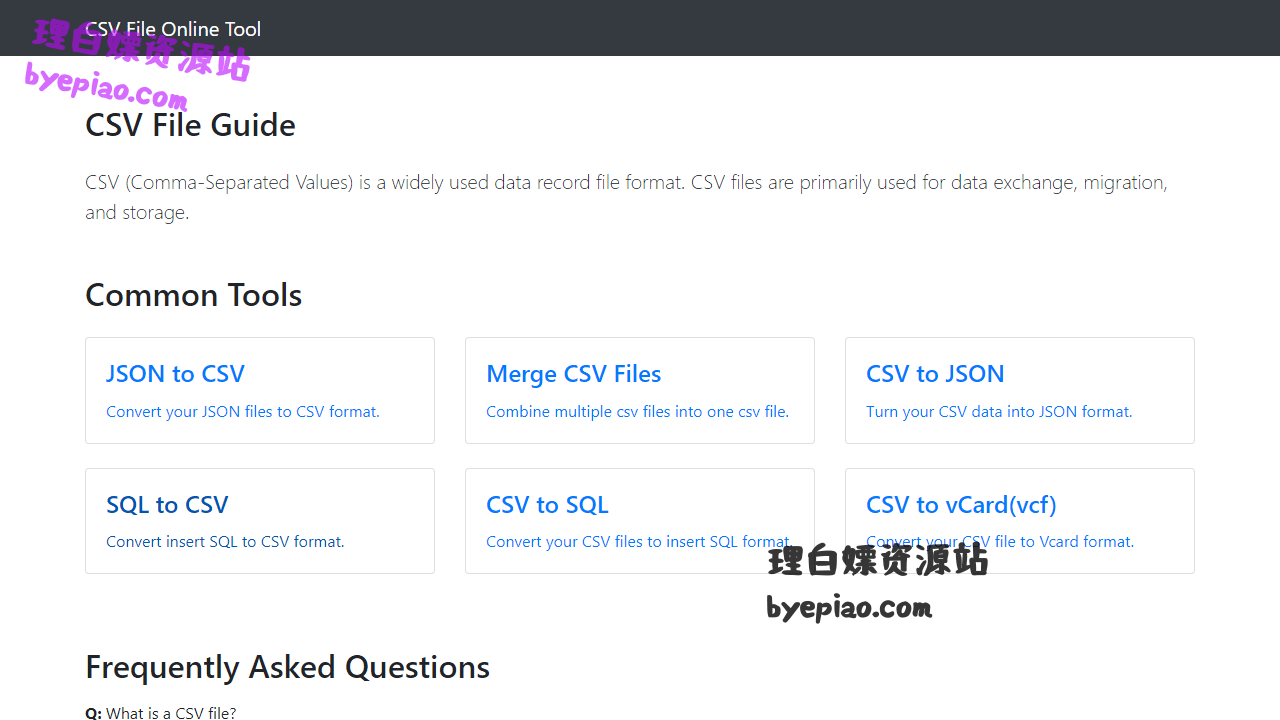
Task: Open the CSV to vCard(vcf) tool
Action: click(1020, 521)
